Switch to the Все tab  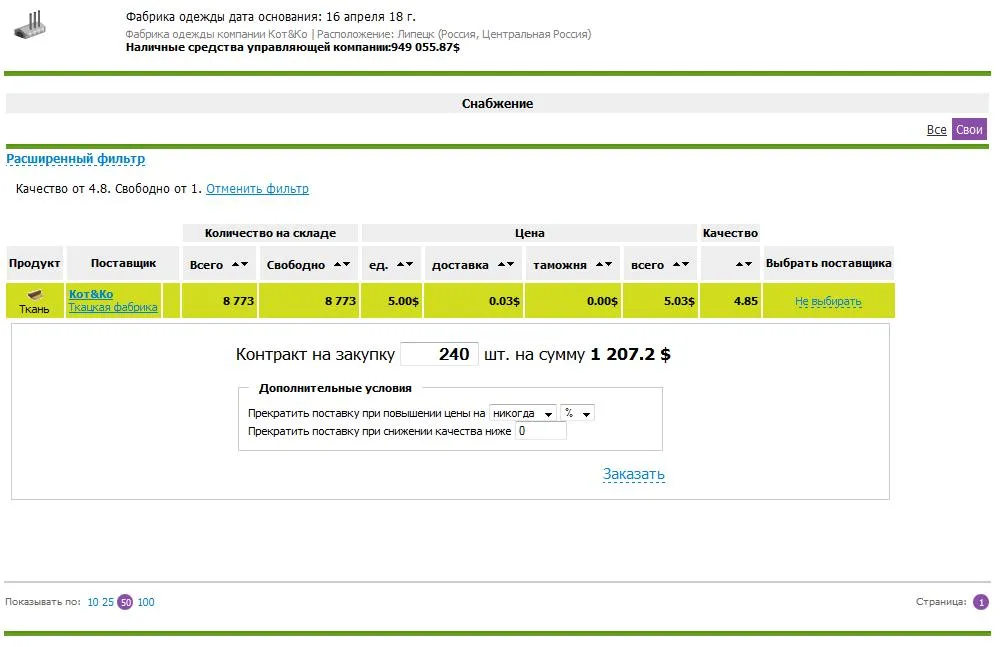936,130
